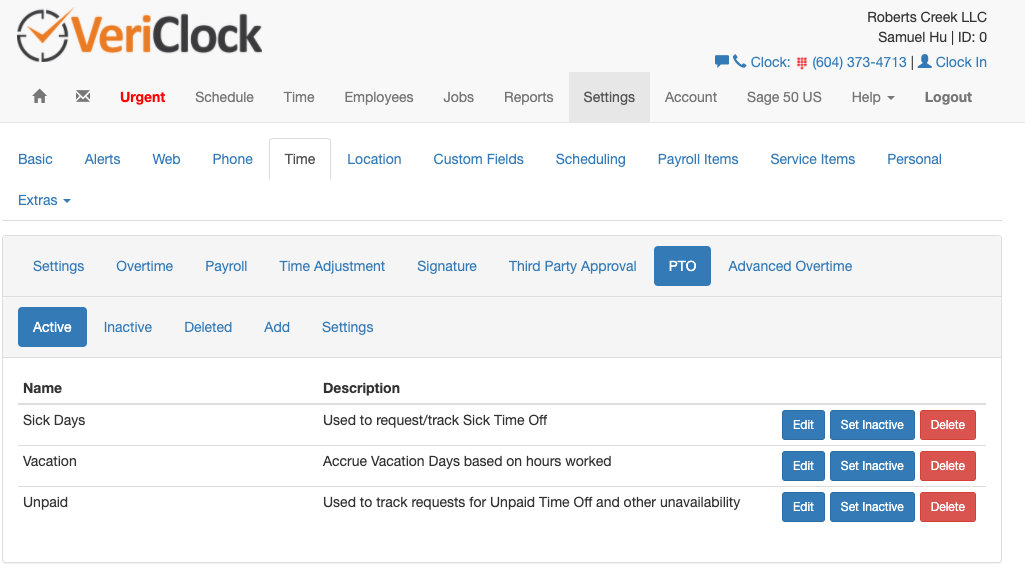This screenshot has height=575, width=1025.
Task: Open the Payroll Items settings tab
Action: point(698,159)
